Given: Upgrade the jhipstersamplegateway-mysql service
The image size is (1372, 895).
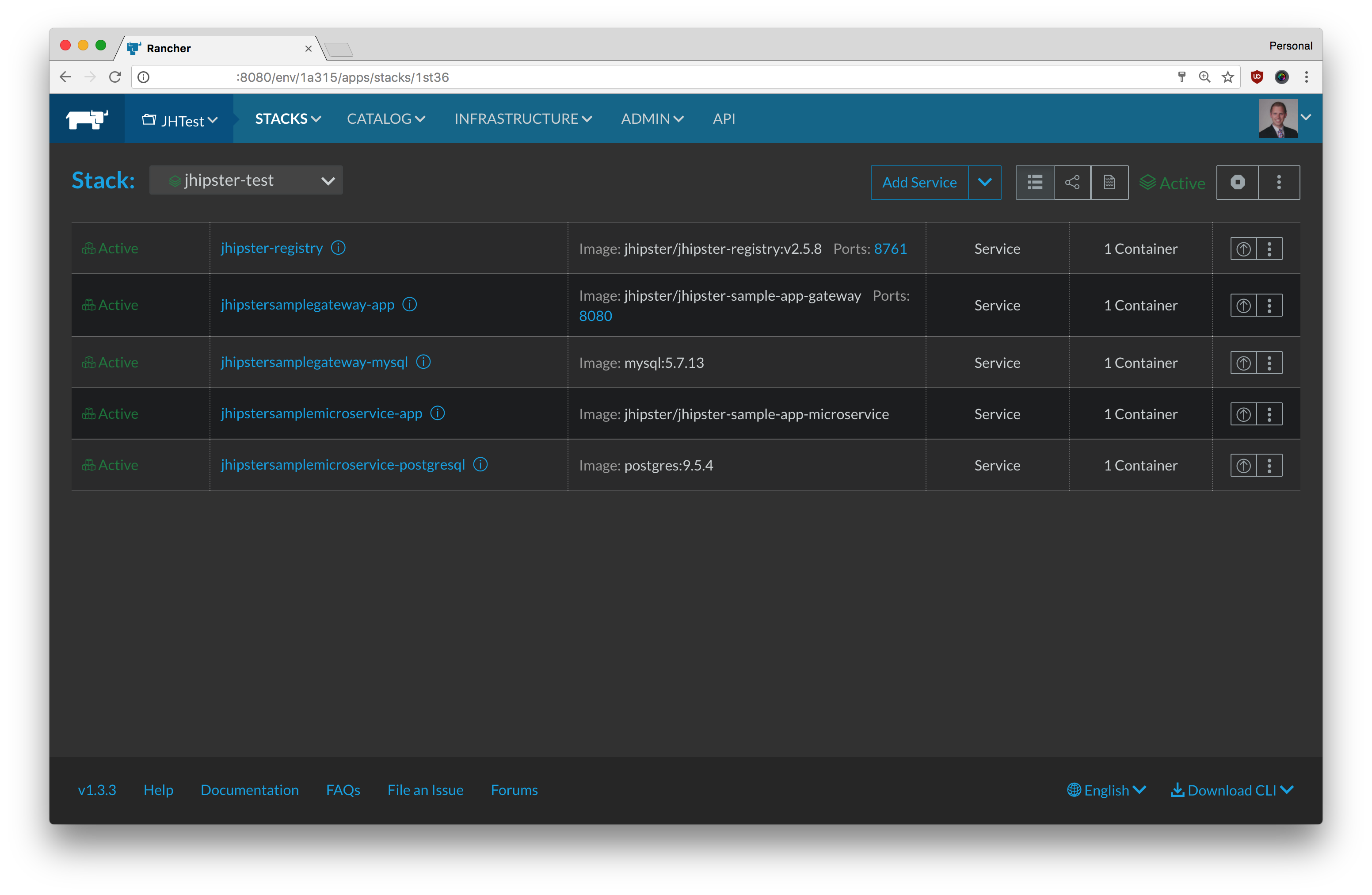Looking at the screenshot, I should point(1243,363).
